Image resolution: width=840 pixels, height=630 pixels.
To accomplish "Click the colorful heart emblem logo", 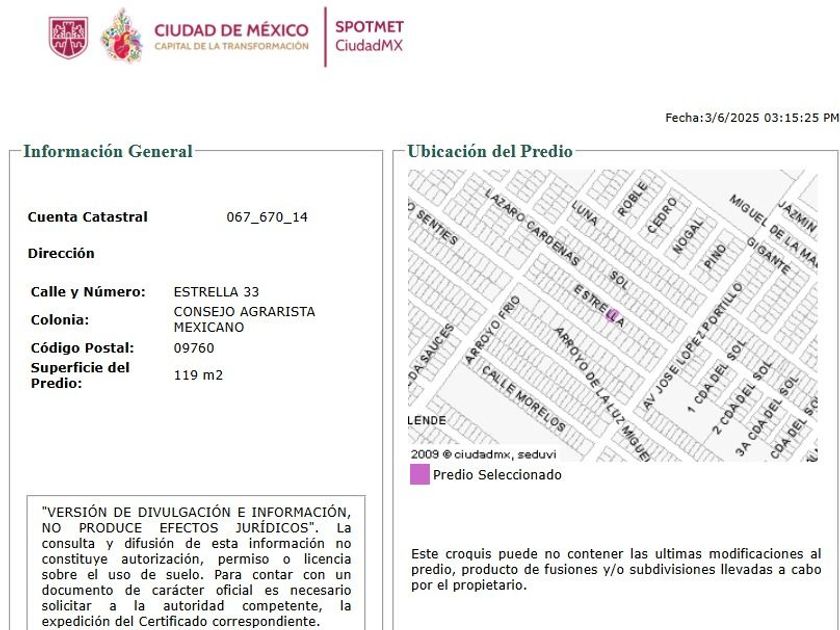I will click(122, 35).
